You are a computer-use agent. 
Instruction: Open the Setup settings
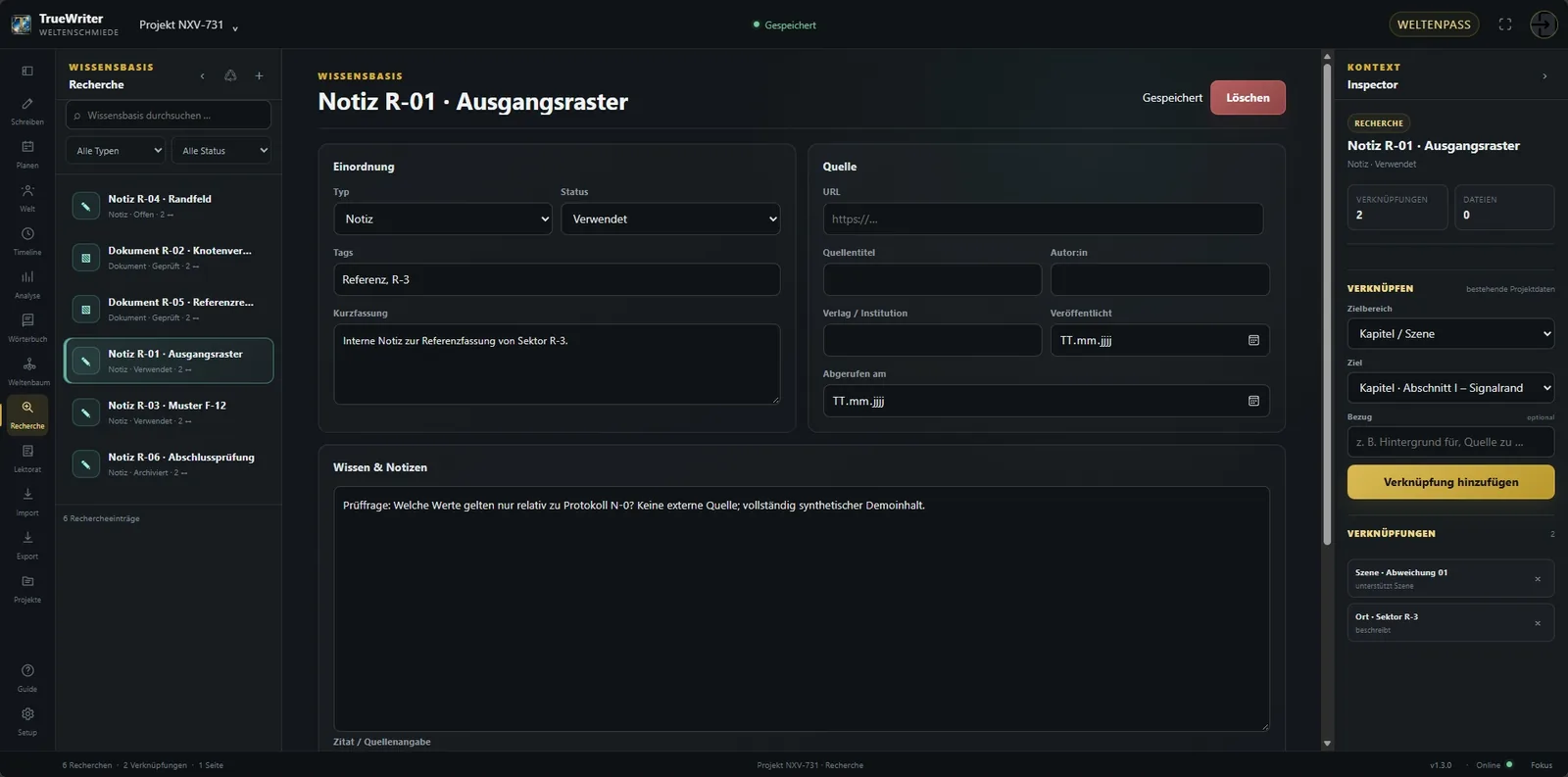click(x=27, y=721)
